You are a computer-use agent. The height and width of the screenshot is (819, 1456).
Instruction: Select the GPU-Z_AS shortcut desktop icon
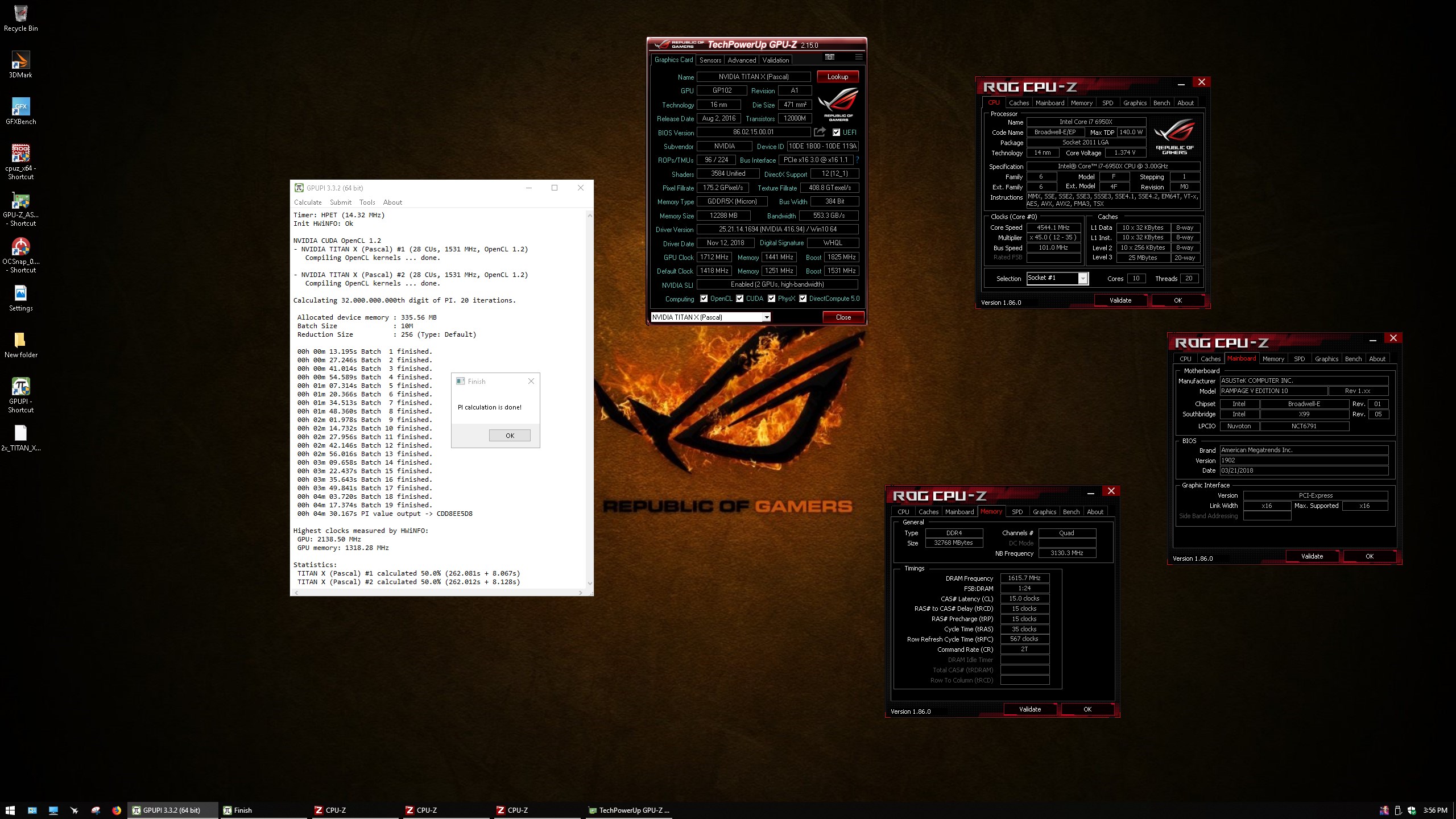pyautogui.click(x=20, y=208)
